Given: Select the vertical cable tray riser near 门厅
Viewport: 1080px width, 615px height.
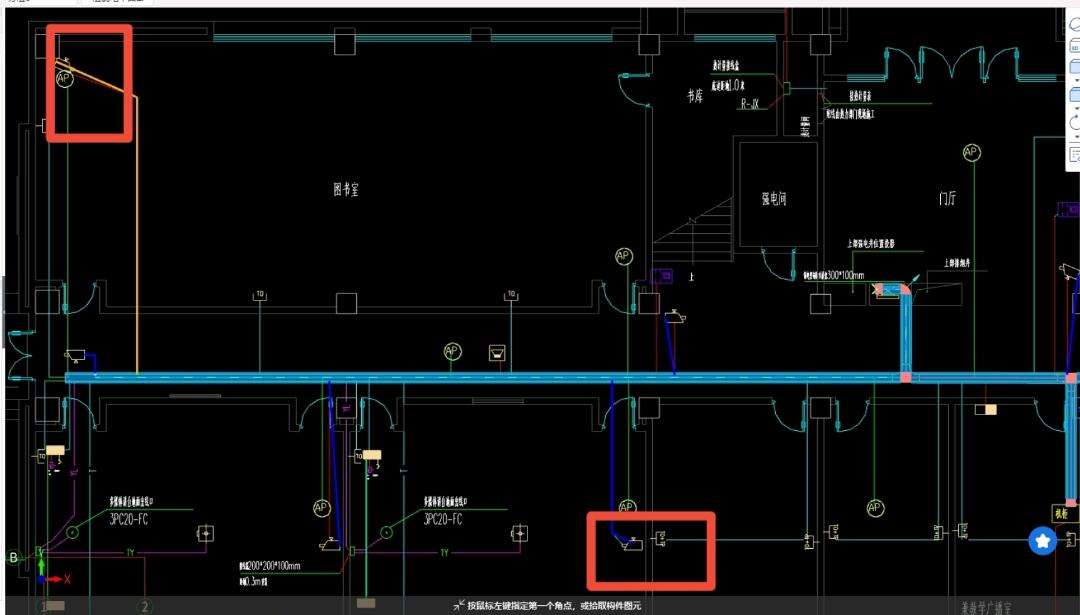Looking at the screenshot, I should coord(906,333).
